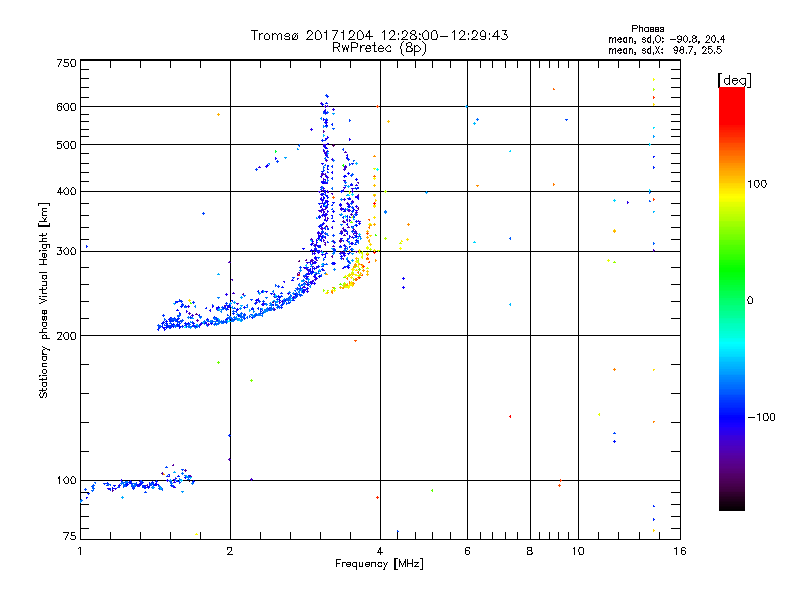800x600 pixels.
Task: Click the x-axis tick label '6'
Action: [467, 551]
